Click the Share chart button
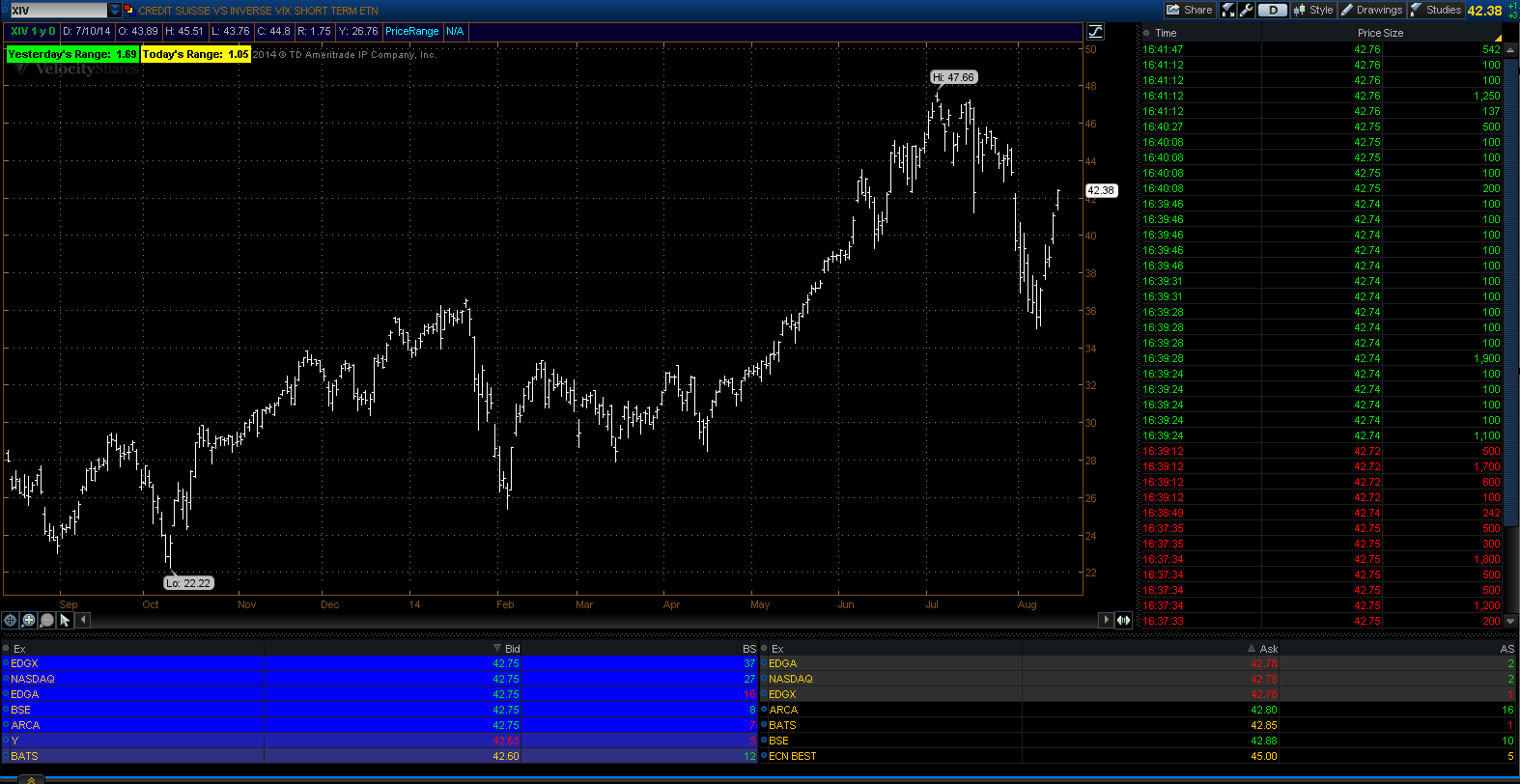The image size is (1520, 784). click(1190, 10)
